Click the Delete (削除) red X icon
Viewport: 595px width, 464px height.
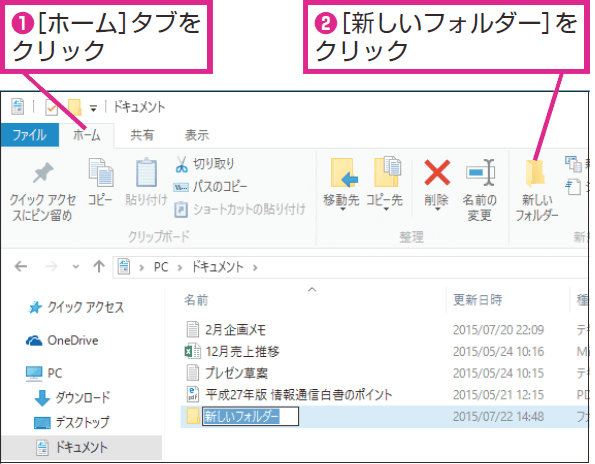click(437, 173)
